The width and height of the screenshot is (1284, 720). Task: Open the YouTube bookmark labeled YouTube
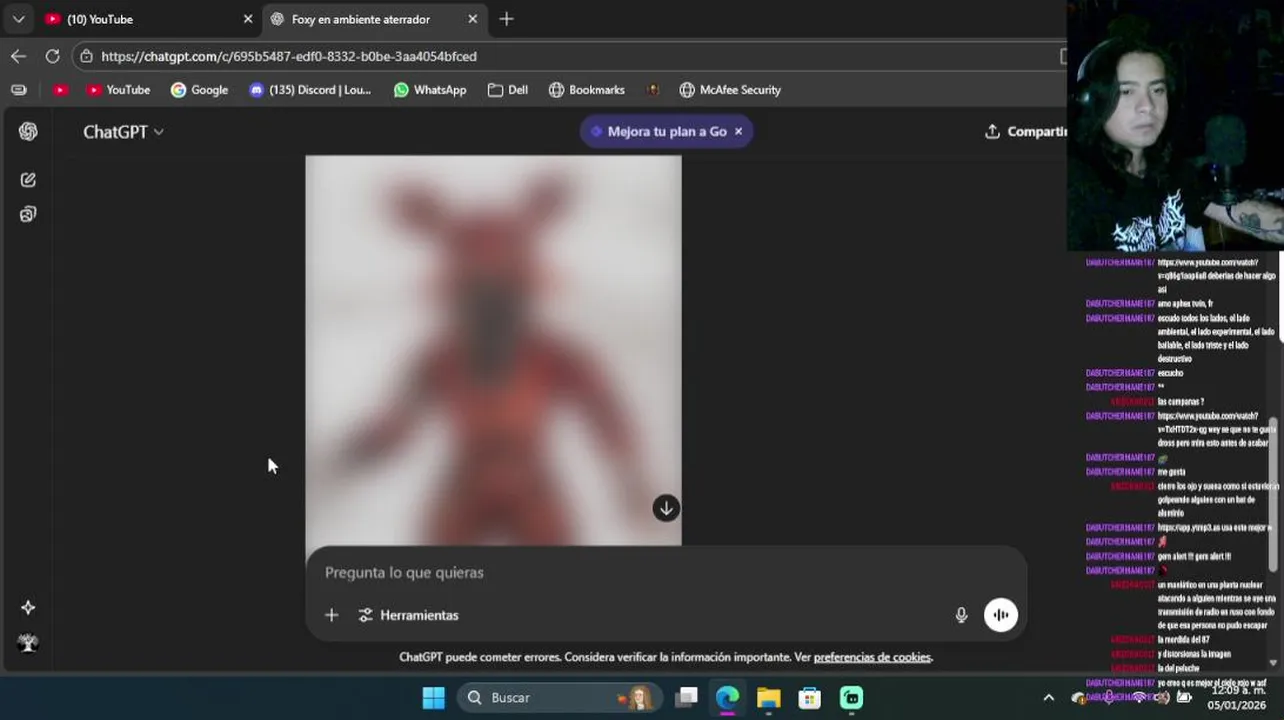(x=118, y=90)
